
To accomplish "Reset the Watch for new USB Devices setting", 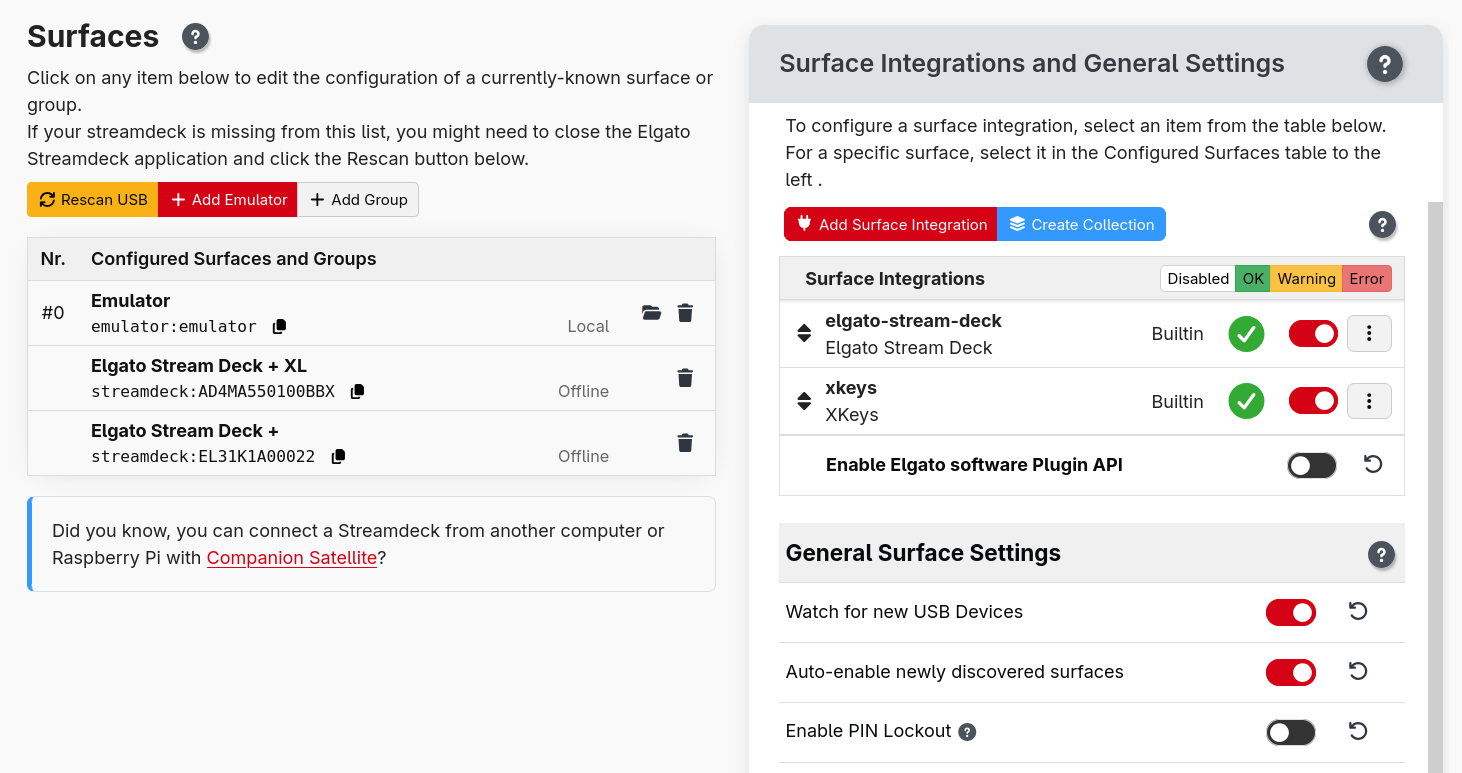I will coord(1357,611).
